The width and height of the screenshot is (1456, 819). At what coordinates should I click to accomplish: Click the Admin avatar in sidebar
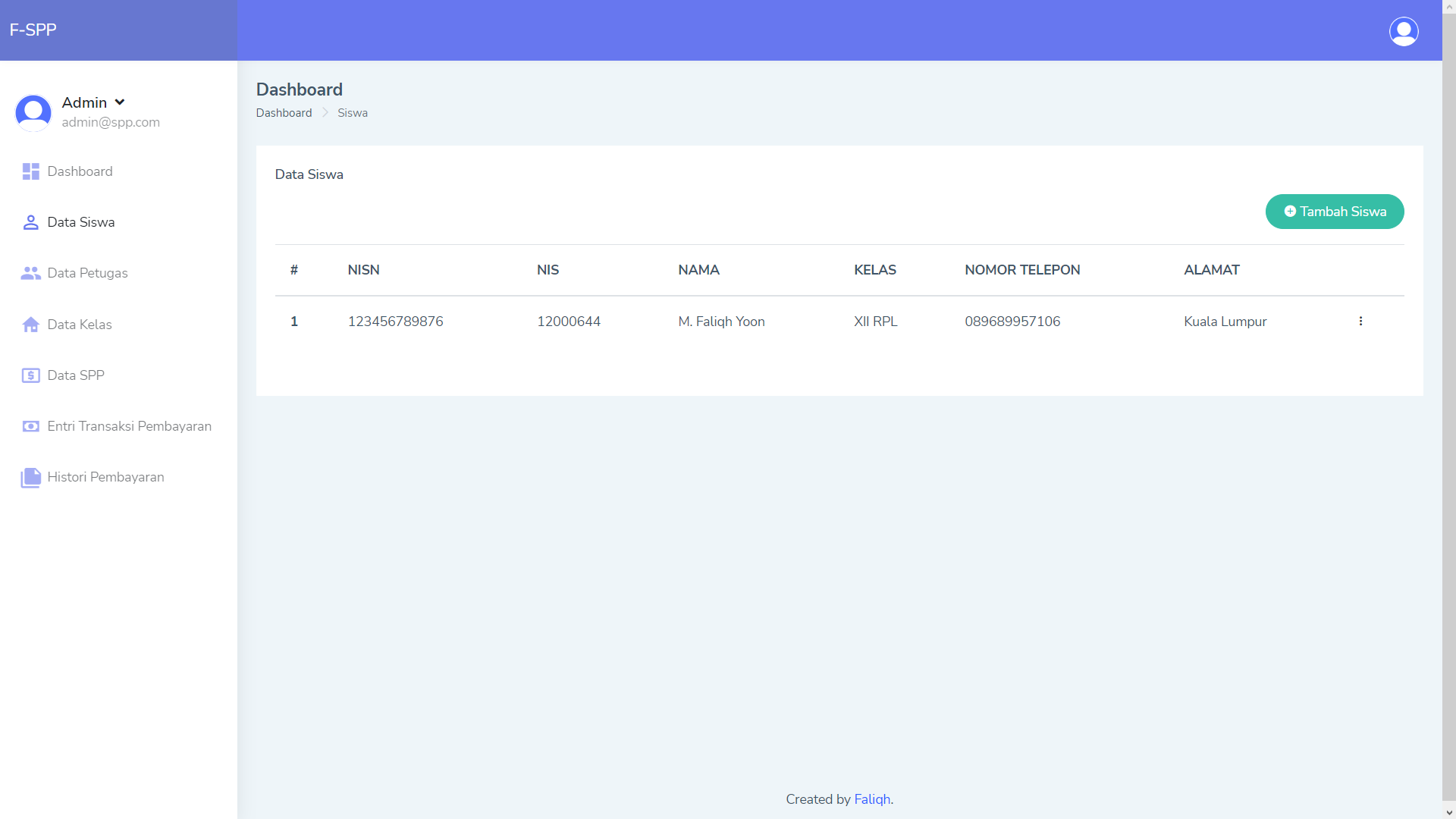[x=33, y=112]
